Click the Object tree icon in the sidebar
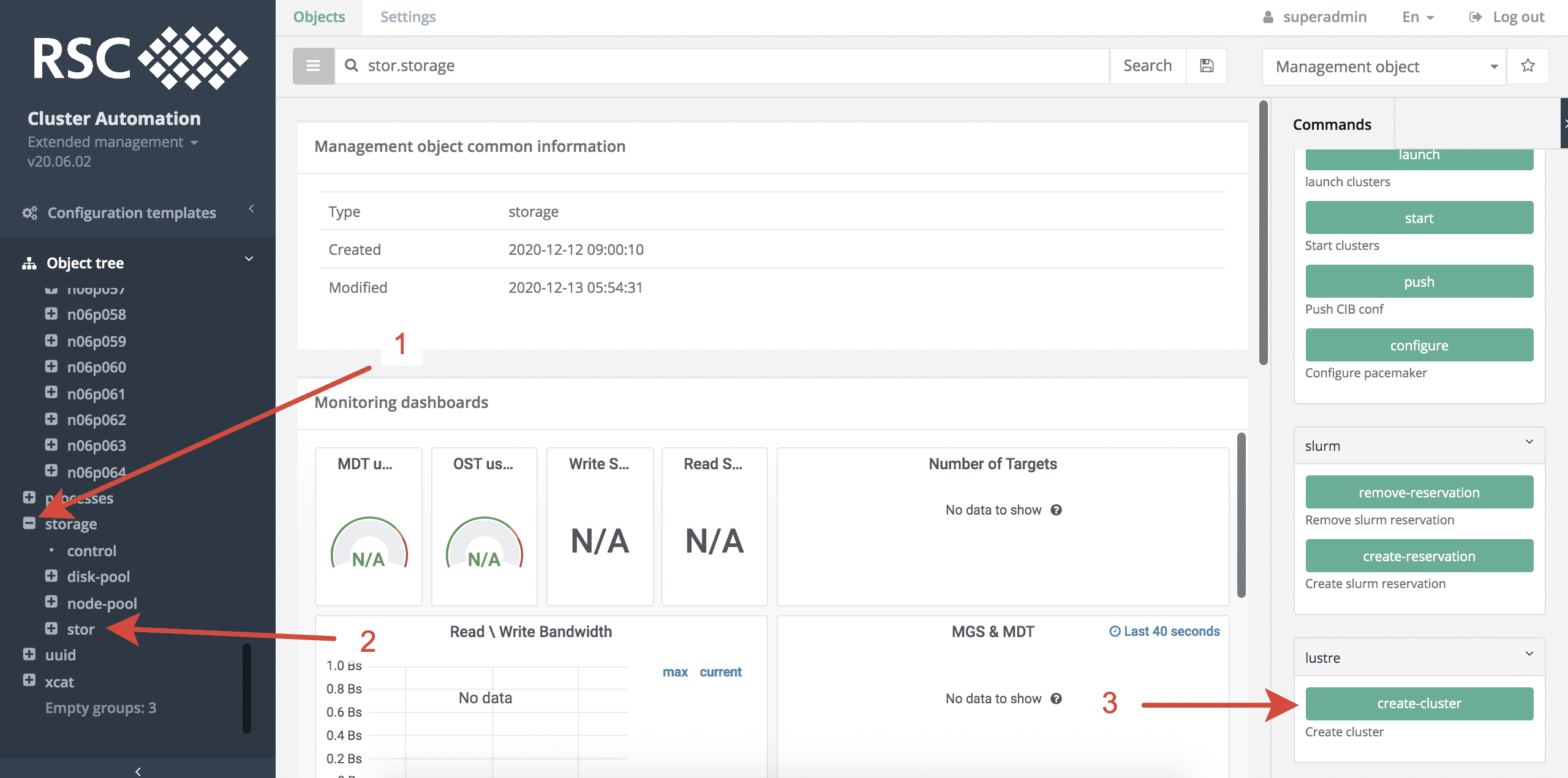Viewport: 1568px width, 778px height. point(29,262)
